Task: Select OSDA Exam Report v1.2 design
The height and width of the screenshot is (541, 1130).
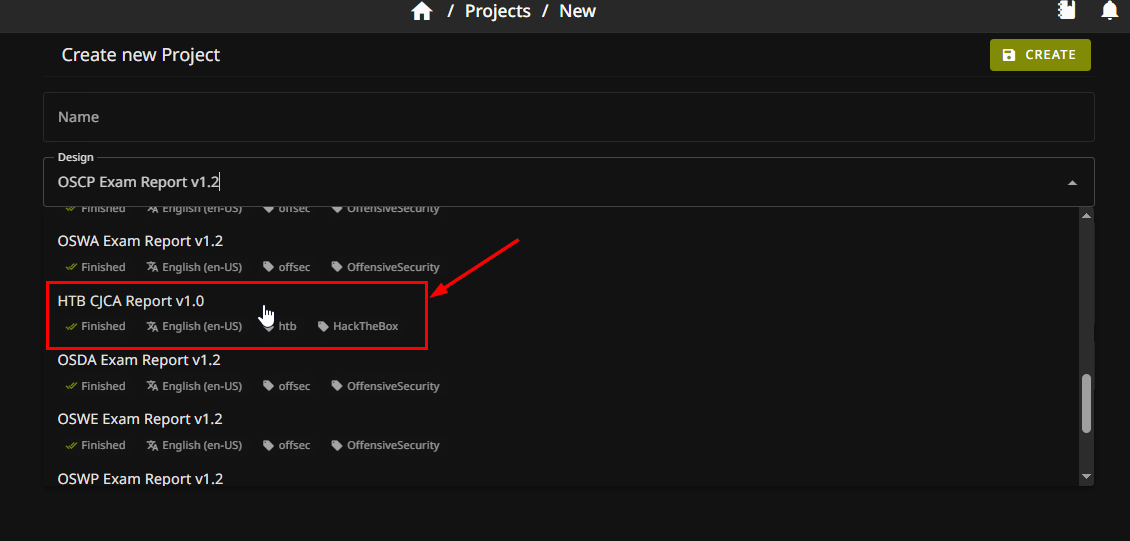Action: (561, 372)
